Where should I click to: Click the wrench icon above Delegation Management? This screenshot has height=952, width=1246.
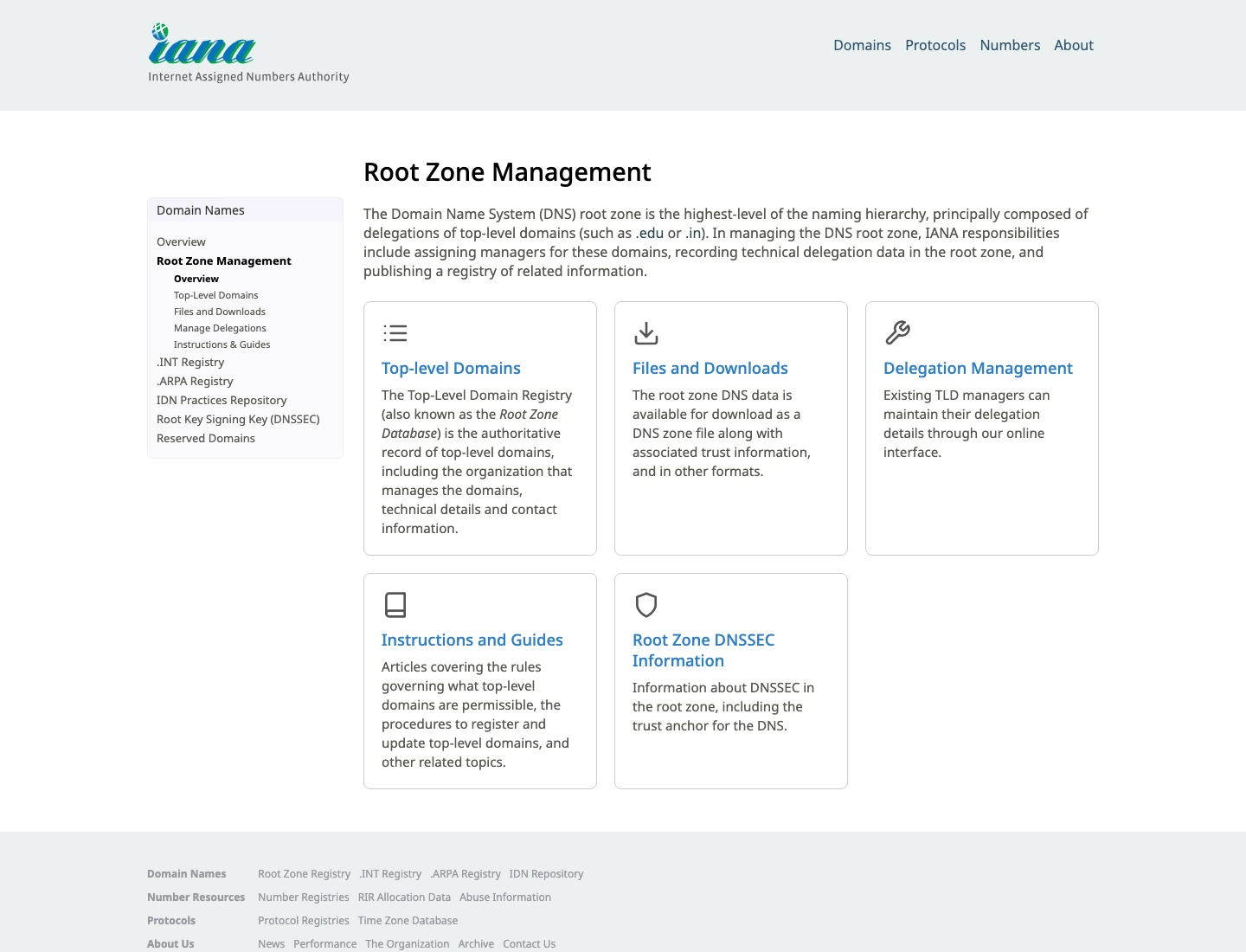(897, 333)
